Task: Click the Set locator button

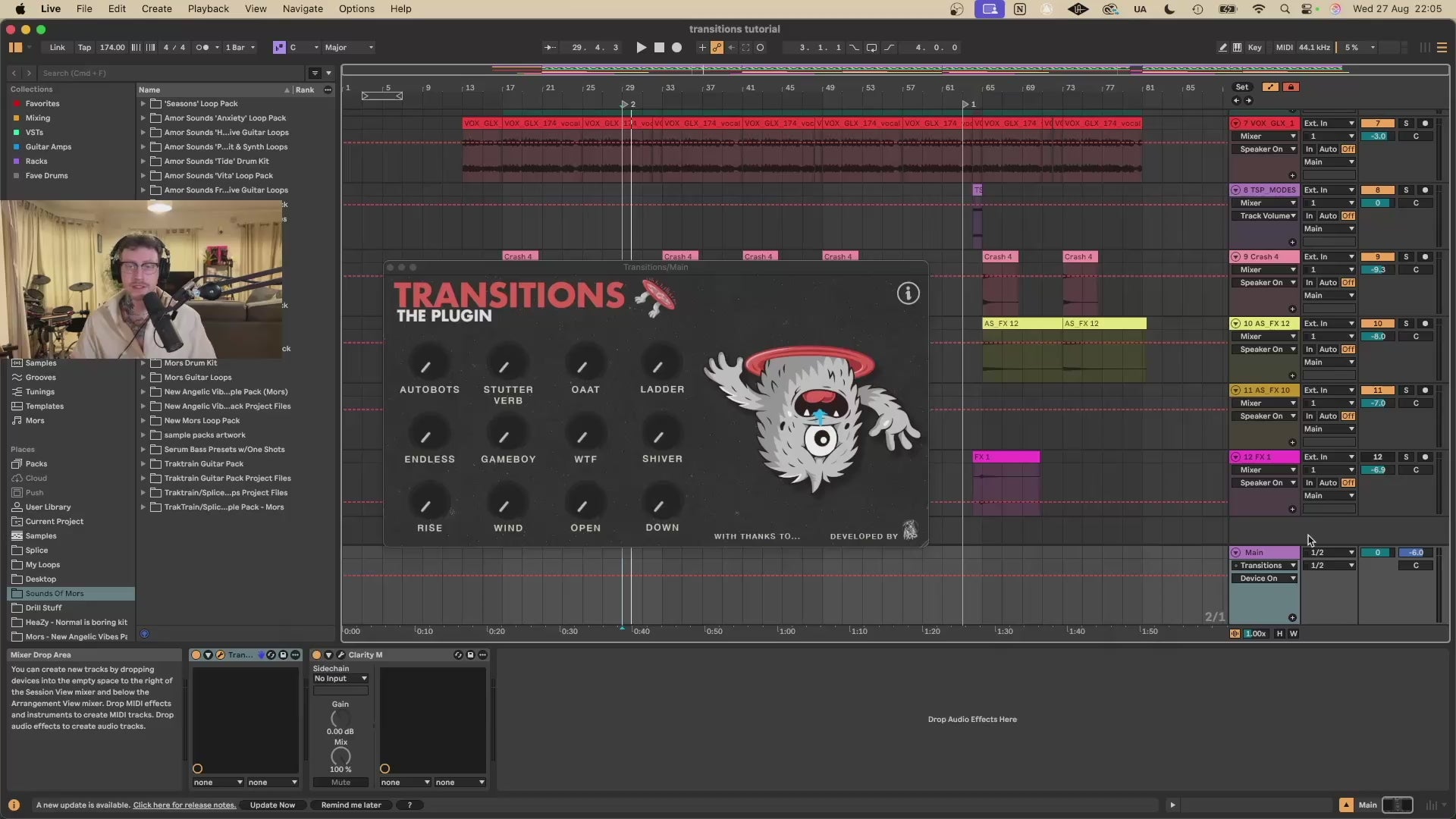Action: tap(1242, 87)
